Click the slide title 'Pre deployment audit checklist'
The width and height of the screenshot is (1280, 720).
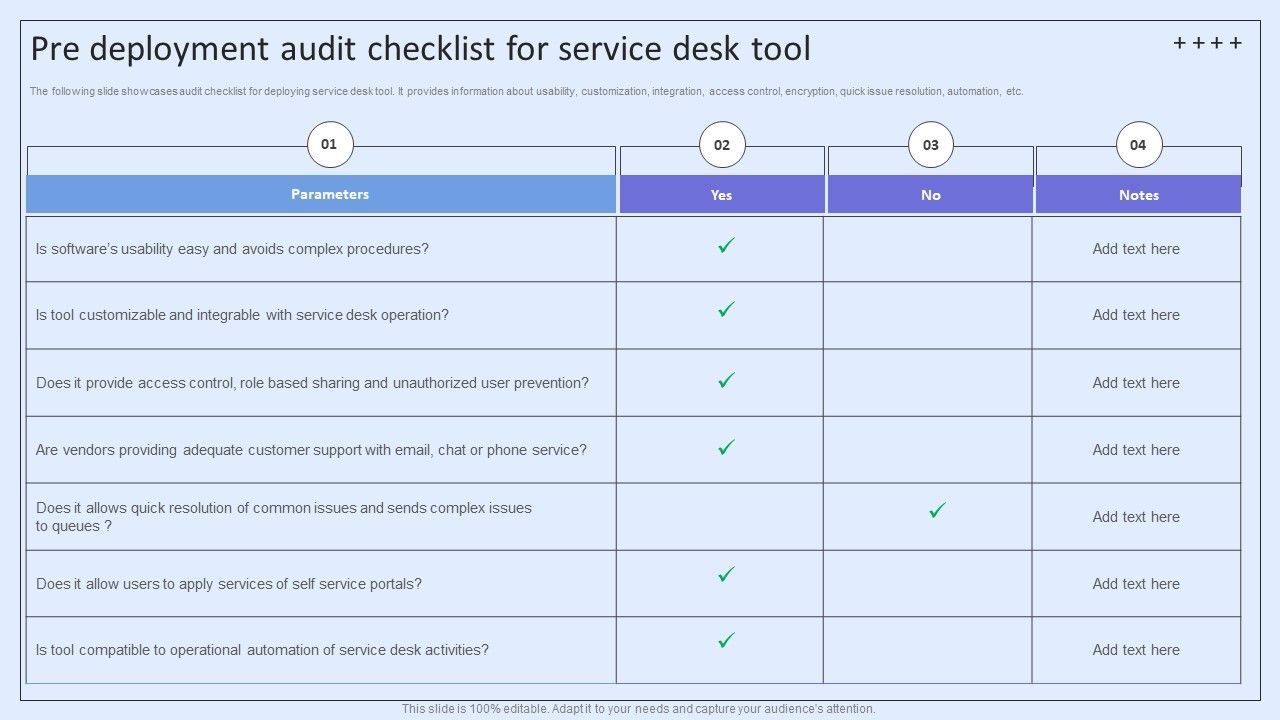click(421, 49)
